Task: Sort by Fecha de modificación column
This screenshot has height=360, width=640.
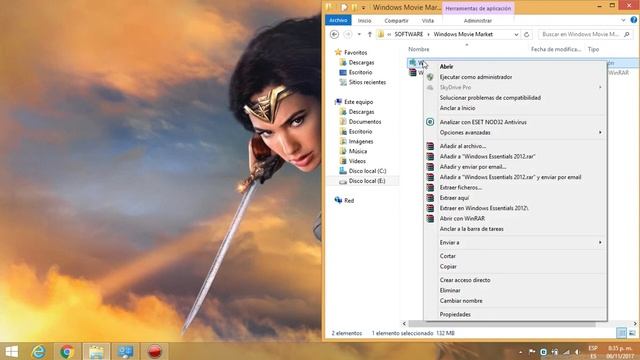Action: coord(556,49)
